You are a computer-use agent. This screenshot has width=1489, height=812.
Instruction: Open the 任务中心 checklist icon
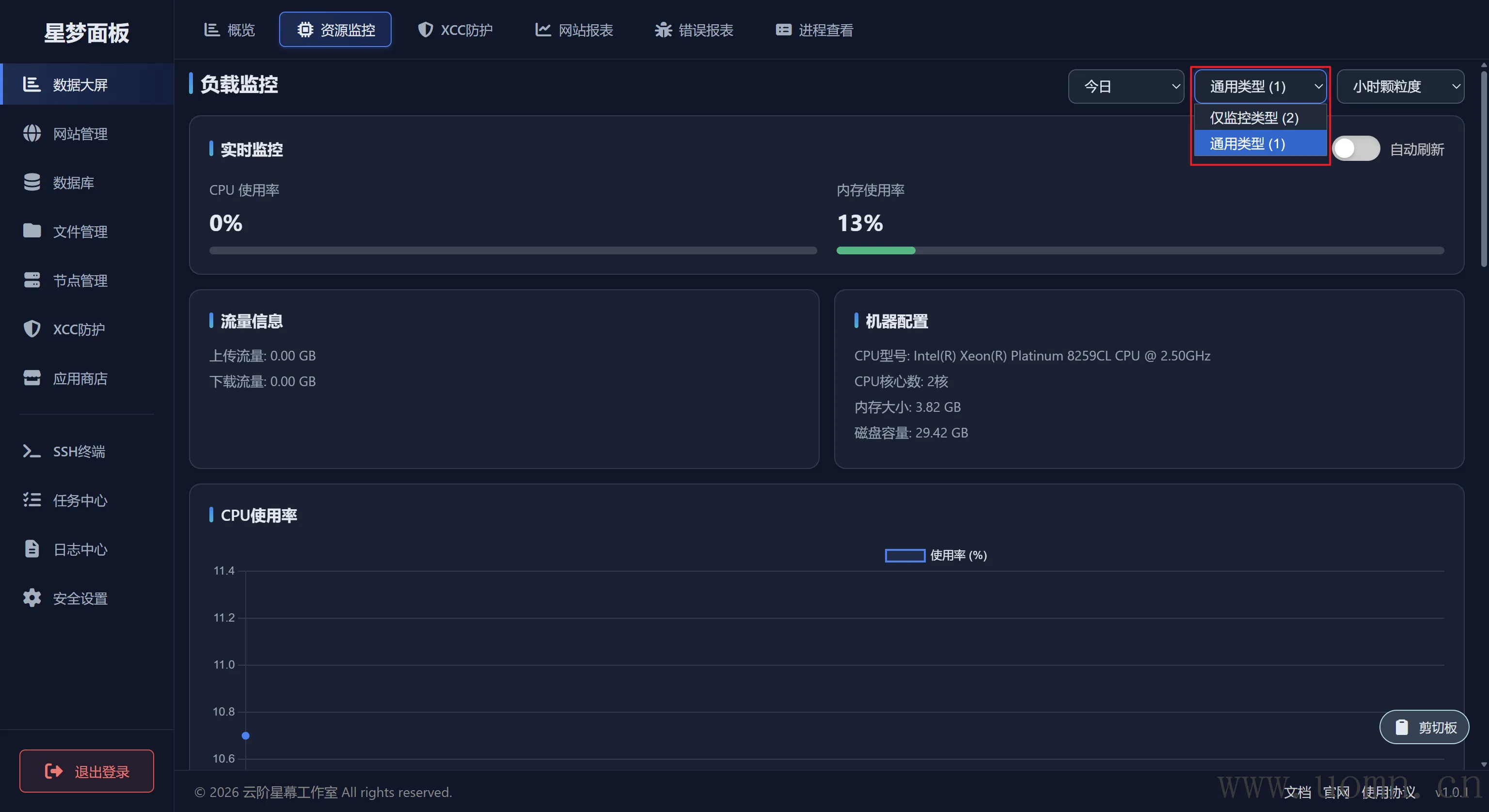pyautogui.click(x=32, y=500)
